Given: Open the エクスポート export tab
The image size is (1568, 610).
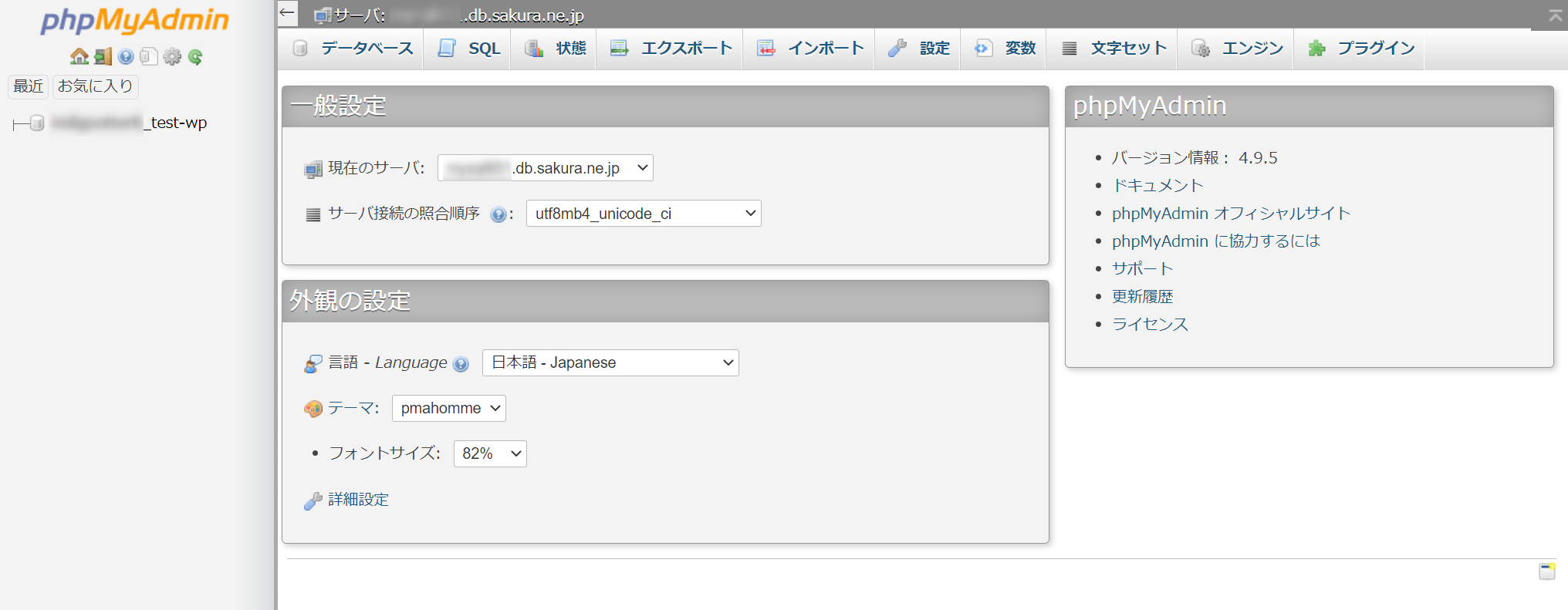Looking at the screenshot, I should (x=671, y=49).
